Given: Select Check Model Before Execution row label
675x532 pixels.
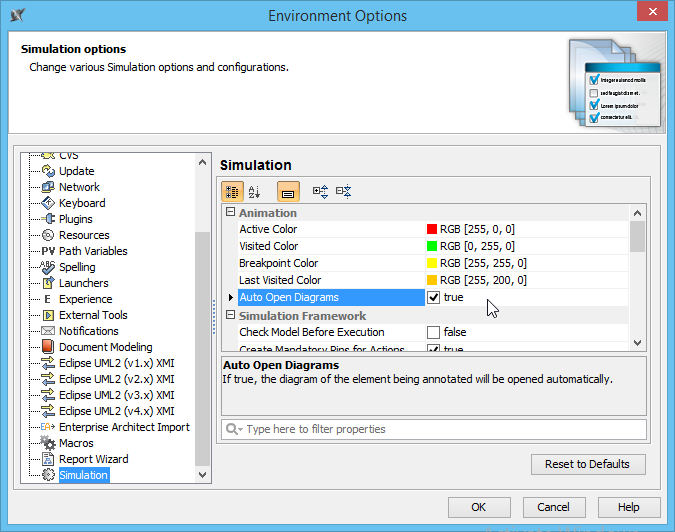Looking at the screenshot, I should (312, 332).
